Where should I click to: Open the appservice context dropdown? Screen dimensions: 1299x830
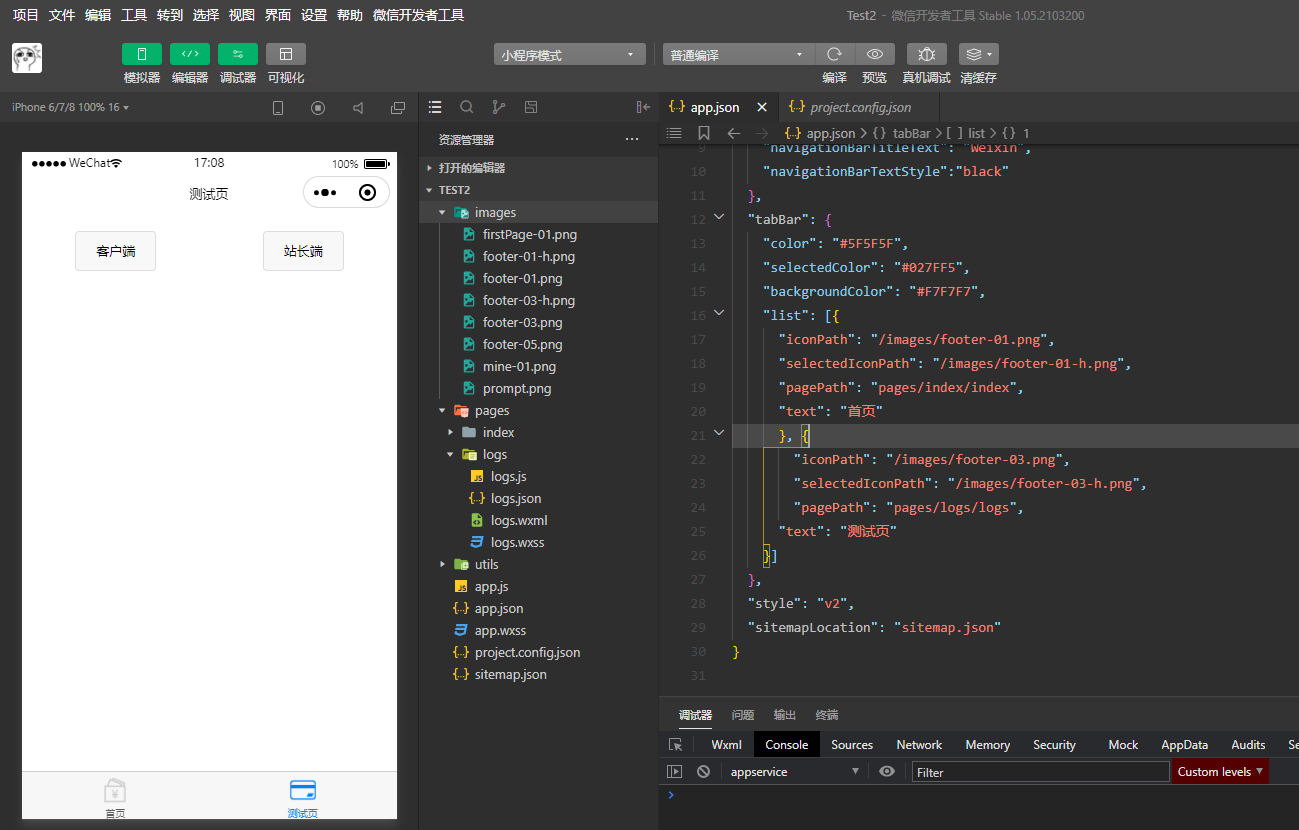tap(794, 772)
